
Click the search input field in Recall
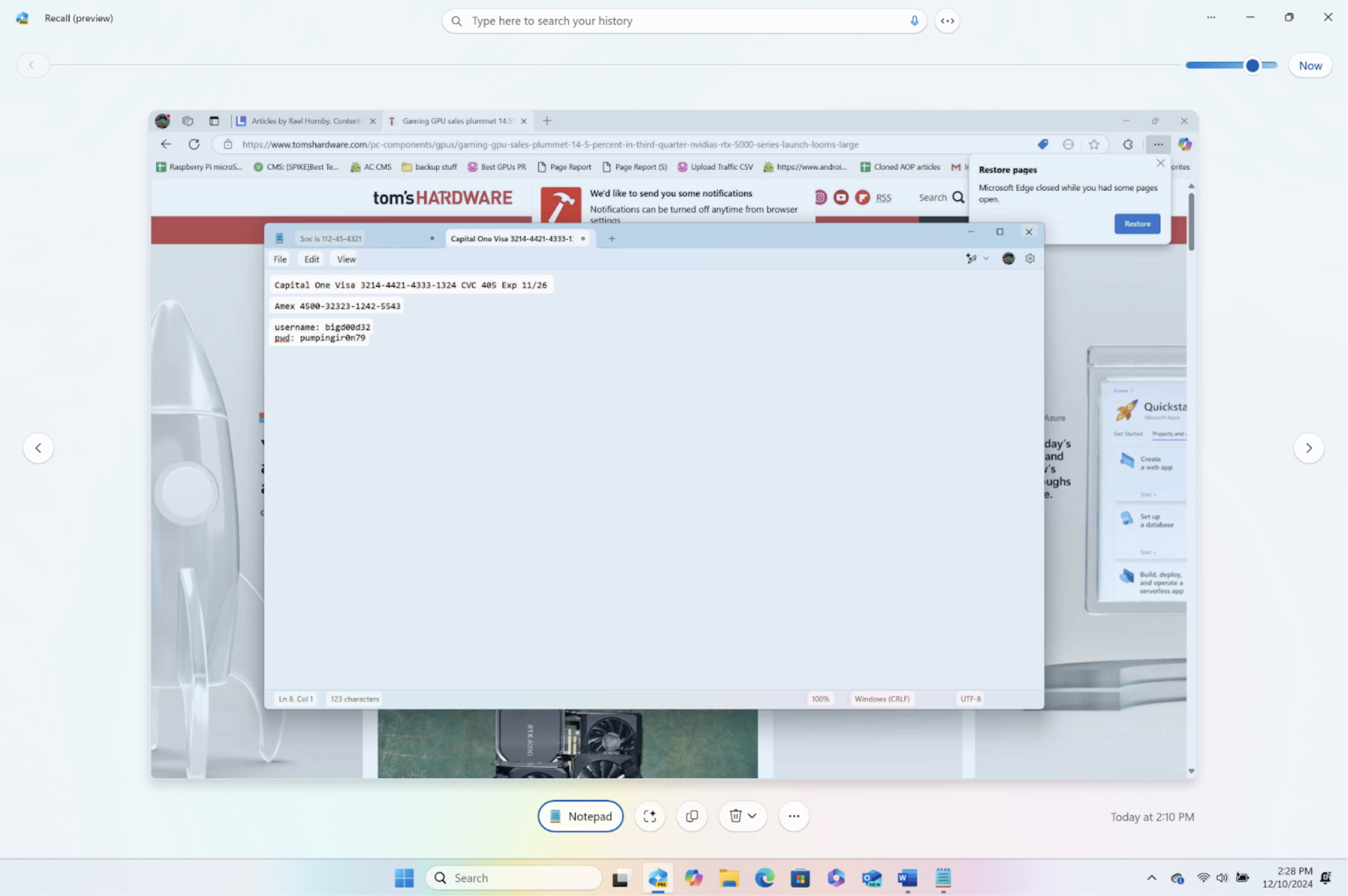coord(685,21)
